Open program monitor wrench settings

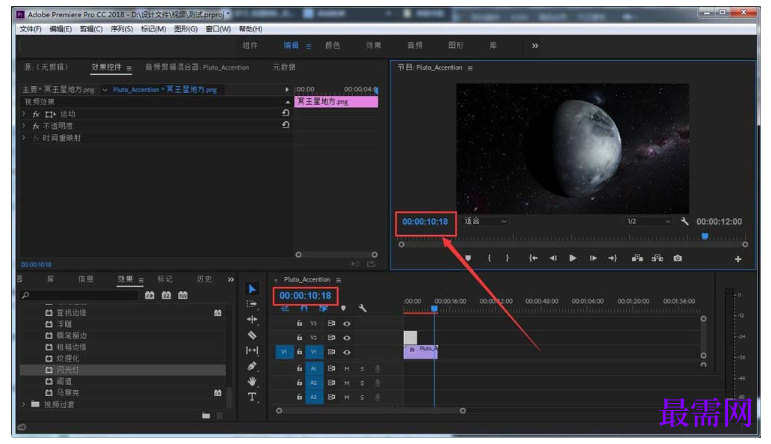pyautogui.click(x=684, y=221)
